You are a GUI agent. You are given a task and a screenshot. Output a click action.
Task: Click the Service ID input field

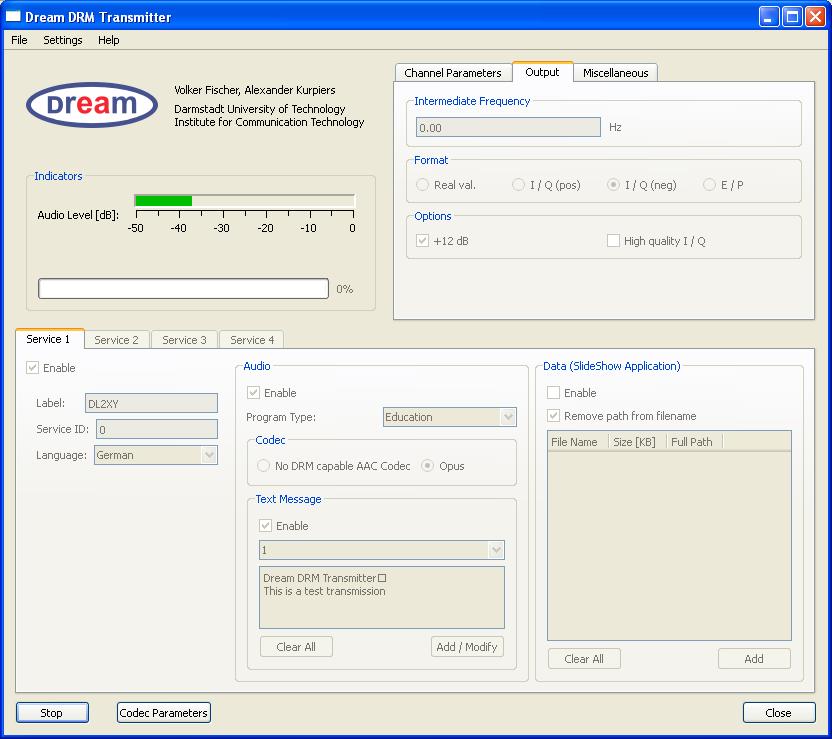coord(157,429)
